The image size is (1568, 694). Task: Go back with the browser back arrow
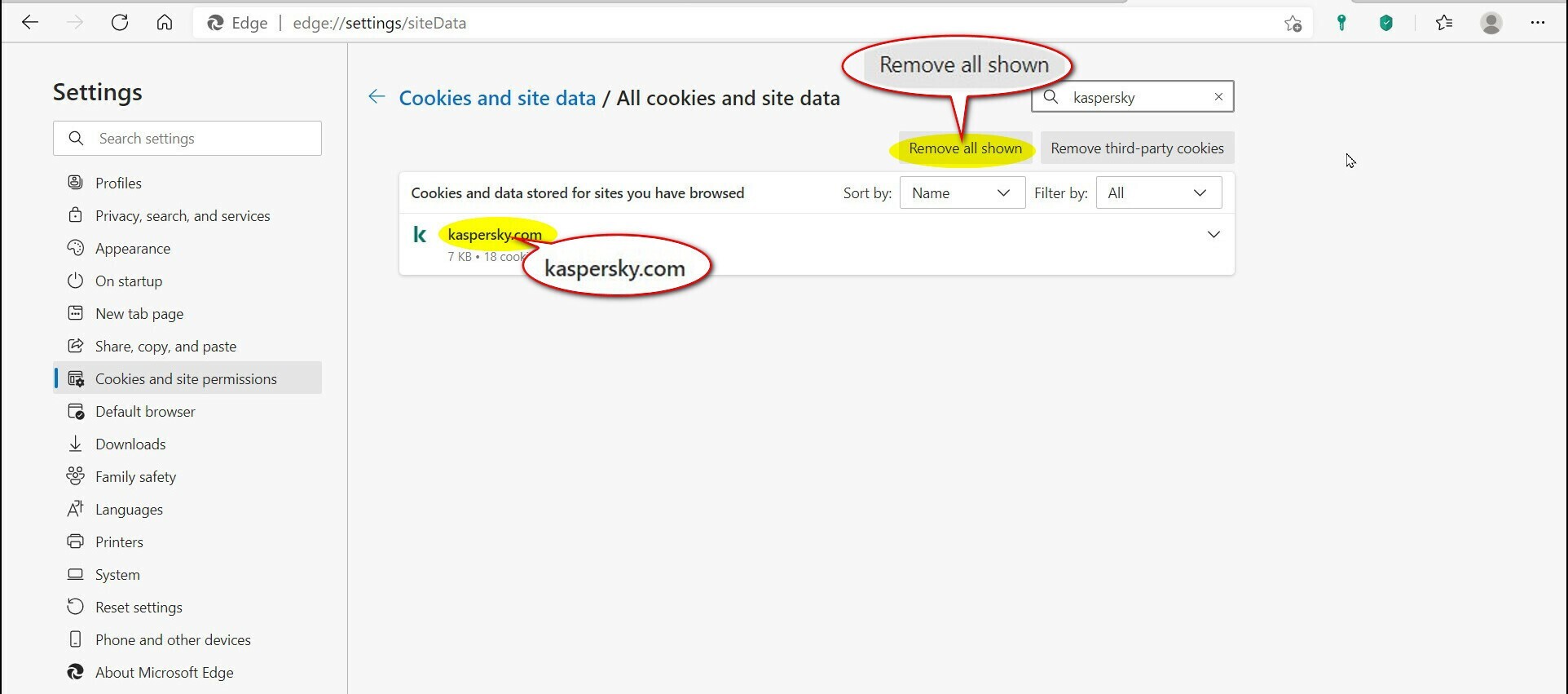tap(30, 23)
